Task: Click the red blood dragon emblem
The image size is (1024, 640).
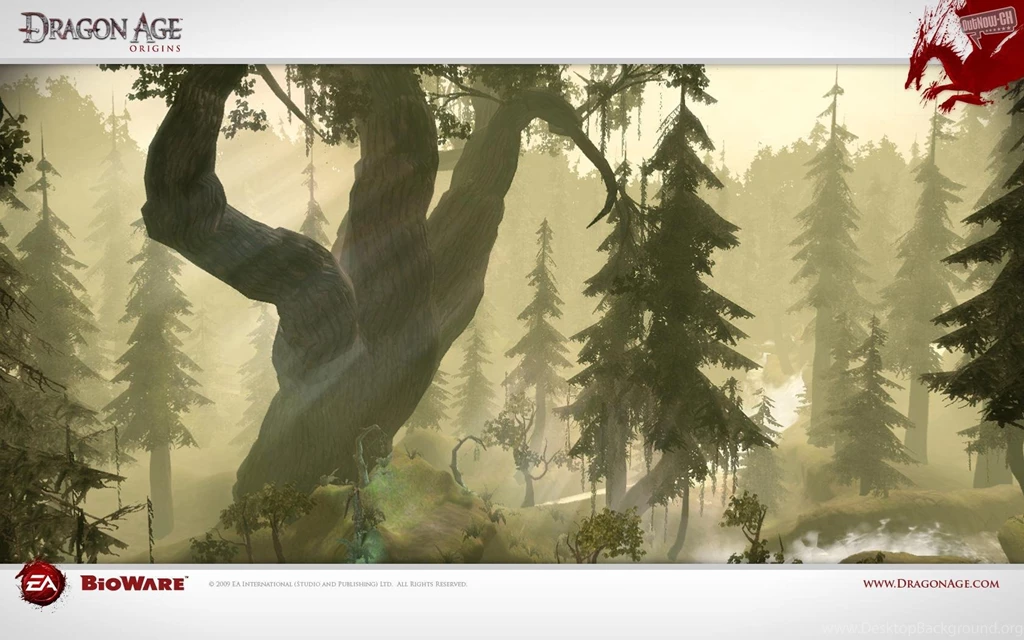Action: pyautogui.click(x=964, y=56)
